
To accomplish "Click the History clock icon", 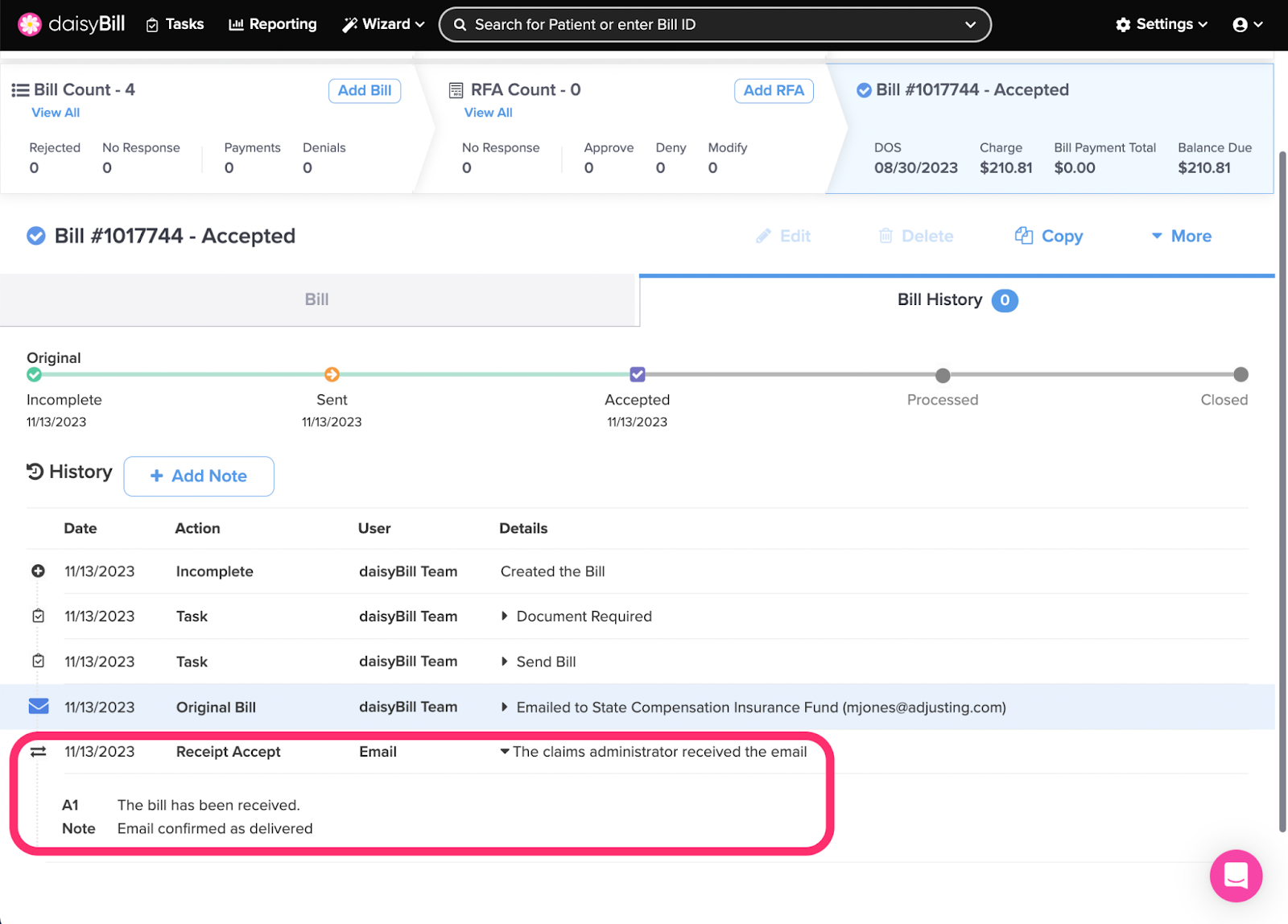I will pyautogui.click(x=35, y=472).
